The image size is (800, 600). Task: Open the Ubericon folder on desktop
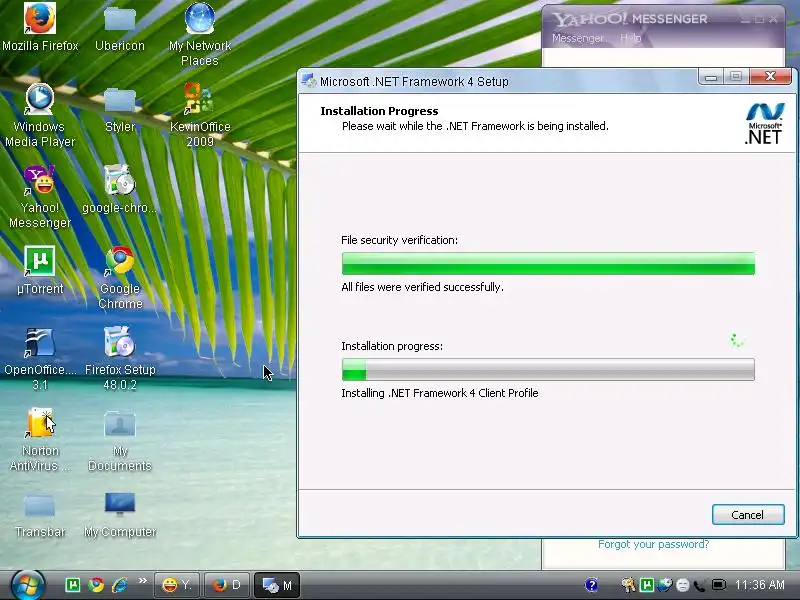point(120,28)
